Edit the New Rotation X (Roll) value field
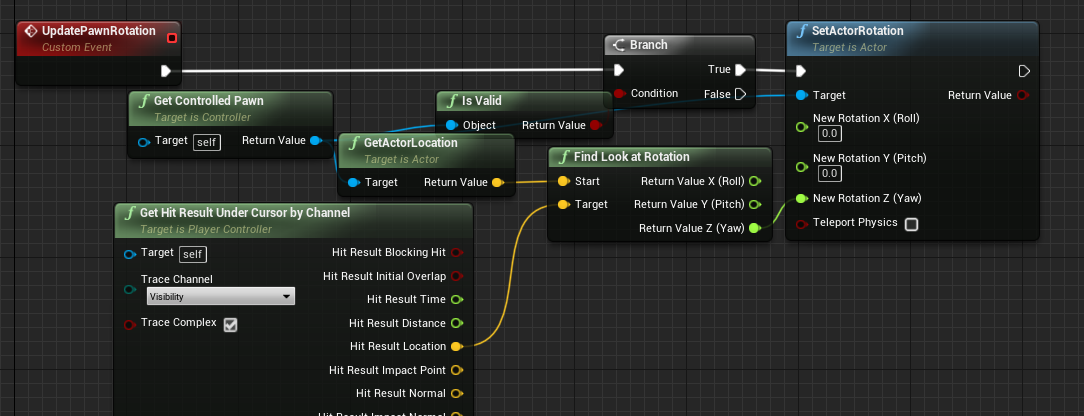This screenshot has width=1084, height=416. coord(829,133)
